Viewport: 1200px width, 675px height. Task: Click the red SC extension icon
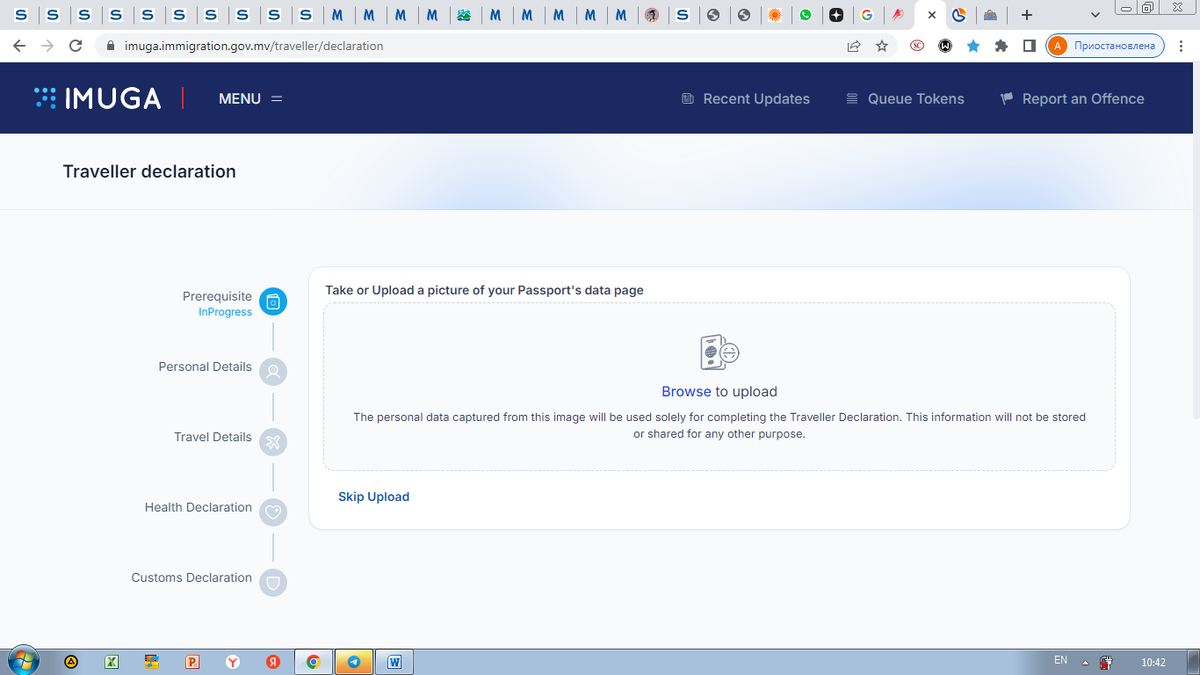[917, 46]
